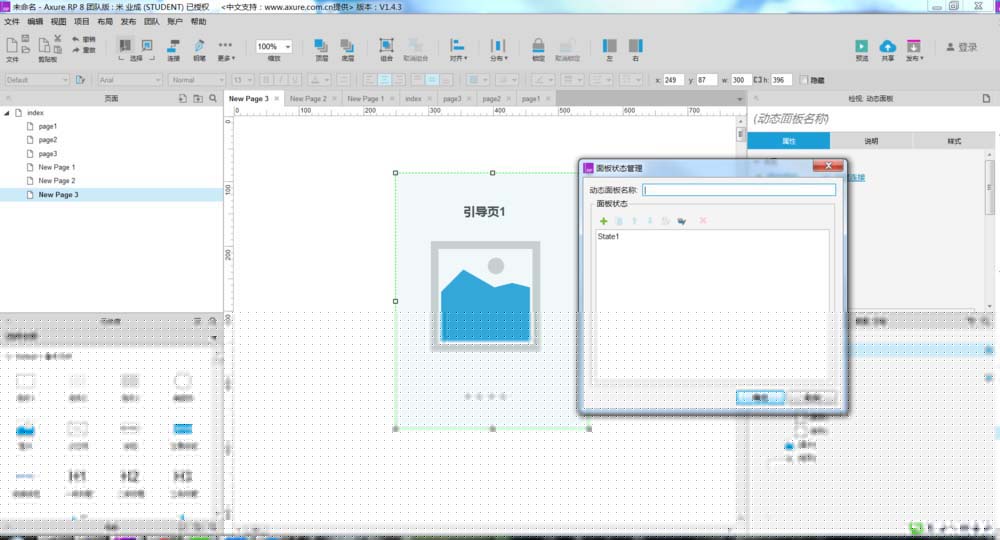Open the 视图 menu
Image resolution: width=1000 pixels, height=540 pixels.
pos(58,22)
